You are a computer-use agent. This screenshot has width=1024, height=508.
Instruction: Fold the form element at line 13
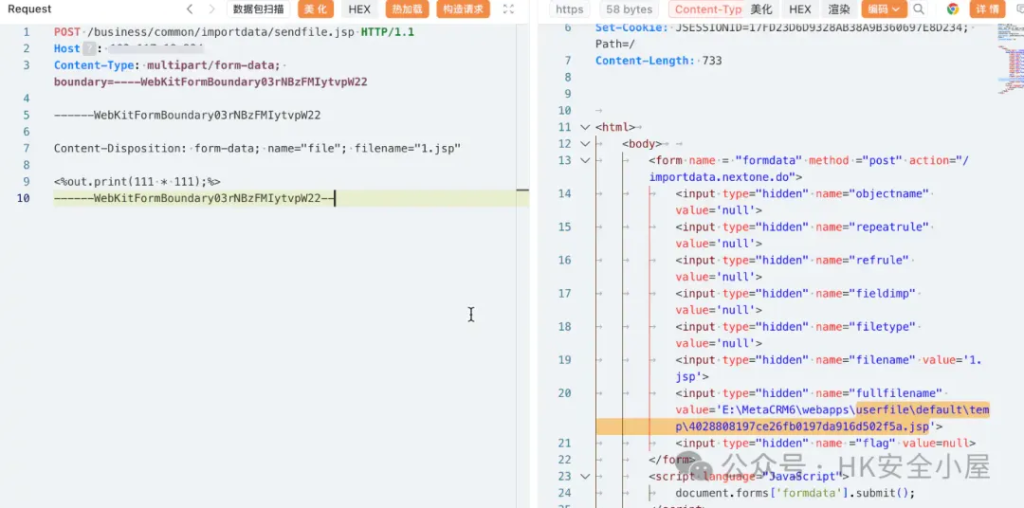click(585, 161)
